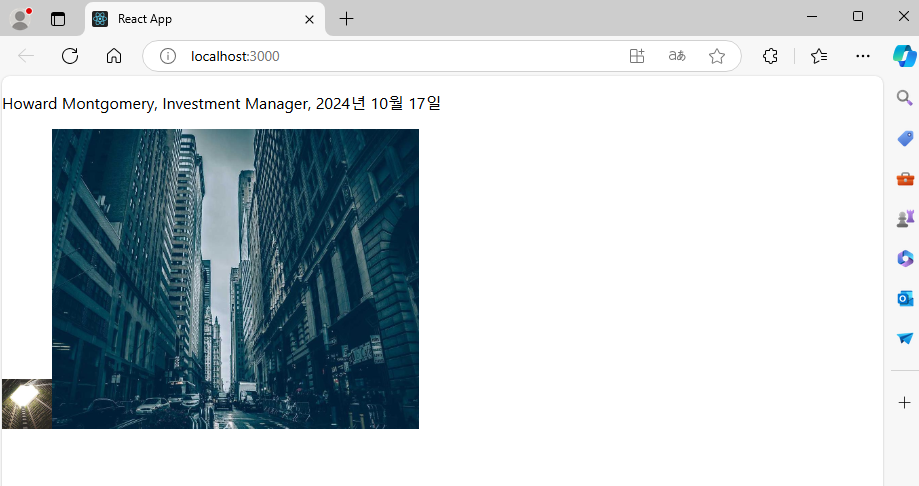
Task: Open the tab actions menu icon
Action: pyautogui.click(x=58, y=19)
